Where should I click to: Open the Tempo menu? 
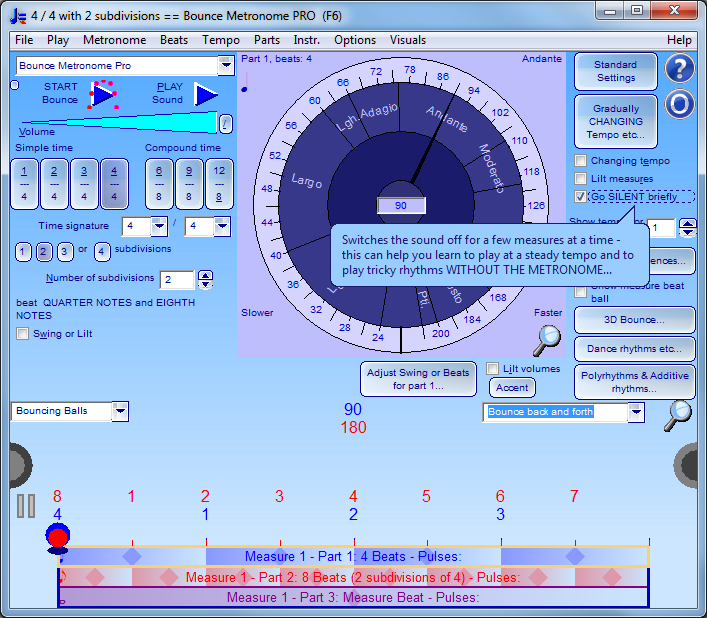tap(220, 40)
